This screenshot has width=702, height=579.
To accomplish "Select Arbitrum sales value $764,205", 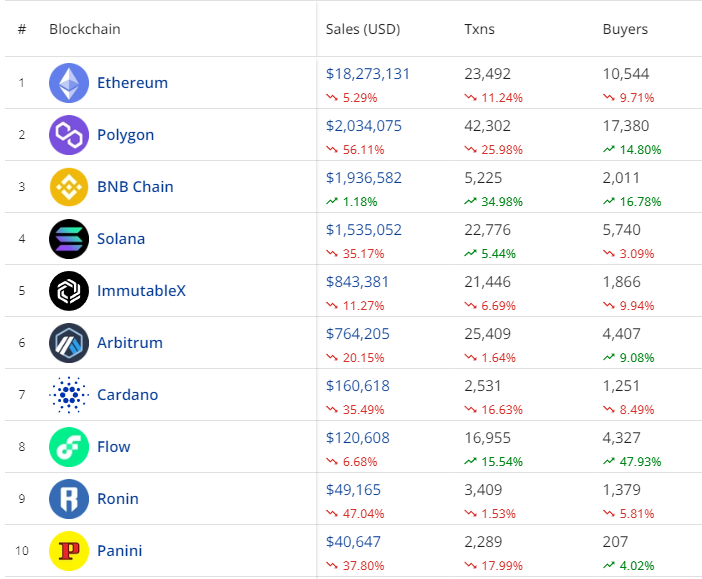I will [x=358, y=333].
